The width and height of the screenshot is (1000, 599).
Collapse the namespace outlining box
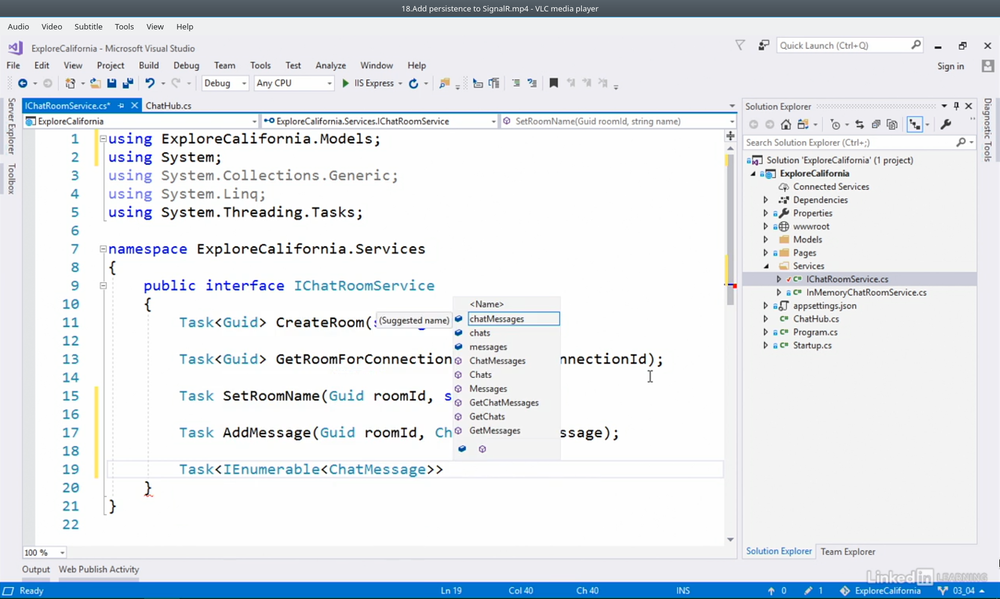click(103, 249)
